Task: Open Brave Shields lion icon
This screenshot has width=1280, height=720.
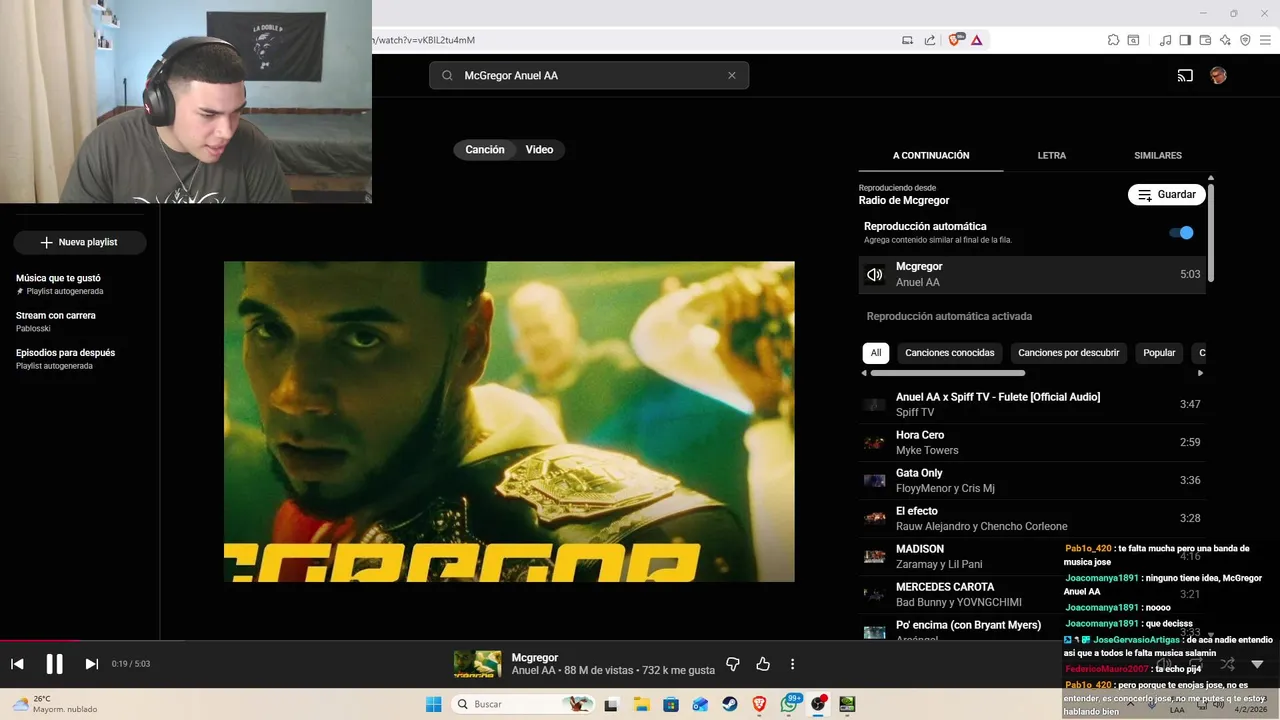Action: tap(954, 40)
